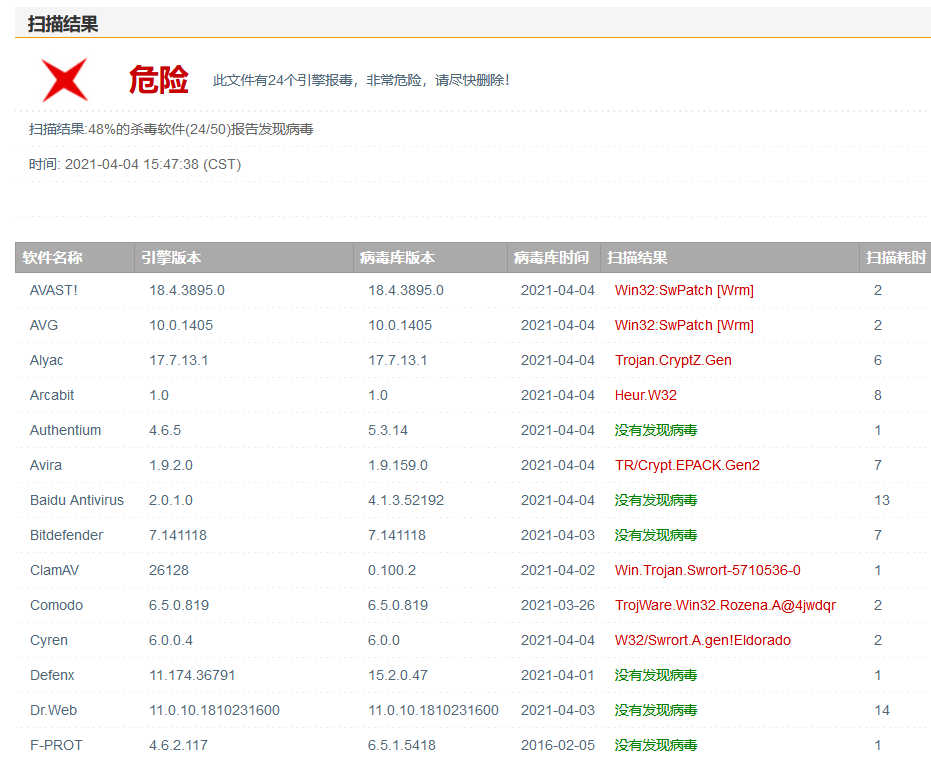Select the Cyren software name

point(49,640)
